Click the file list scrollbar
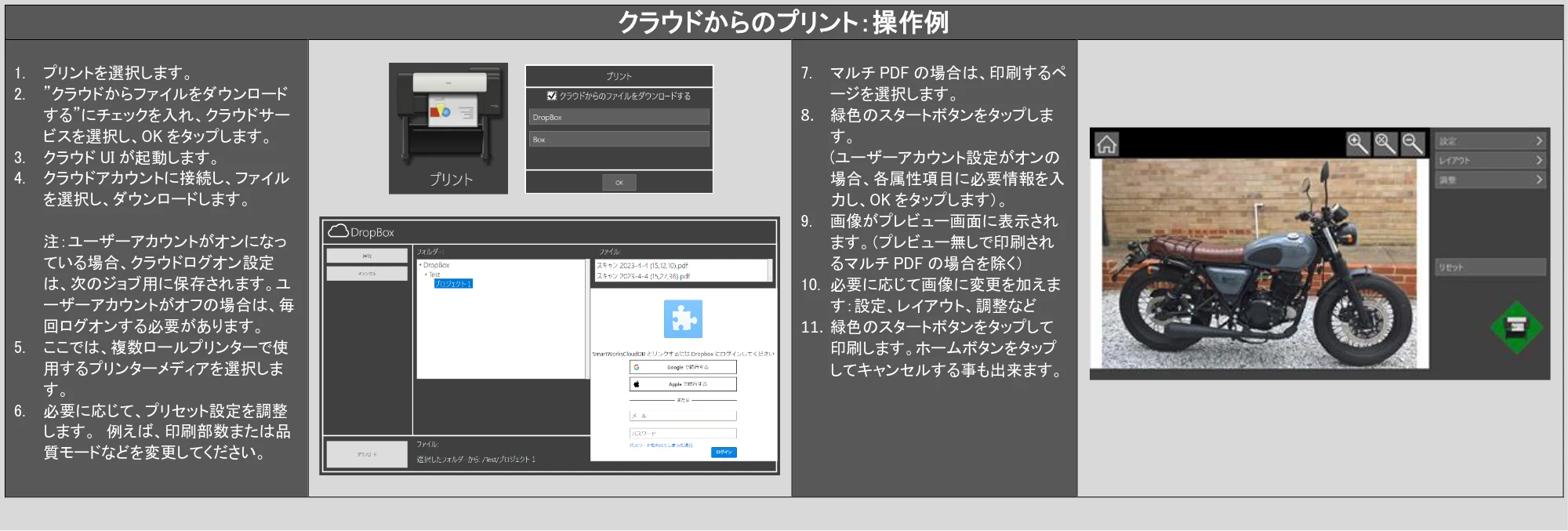Screen dimensions: 1568x531 (769, 271)
